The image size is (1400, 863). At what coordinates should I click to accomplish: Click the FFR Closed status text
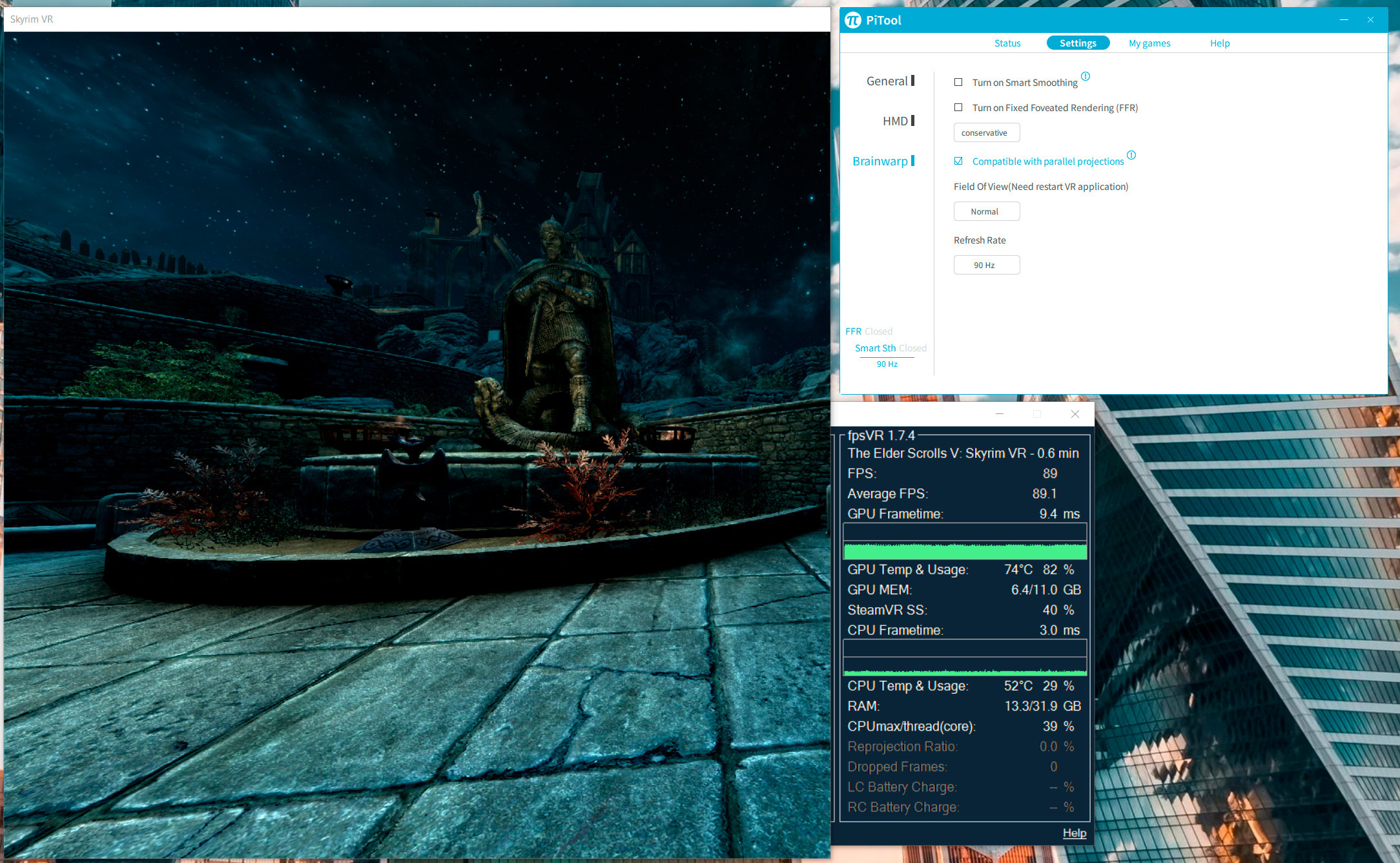[x=869, y=331]
